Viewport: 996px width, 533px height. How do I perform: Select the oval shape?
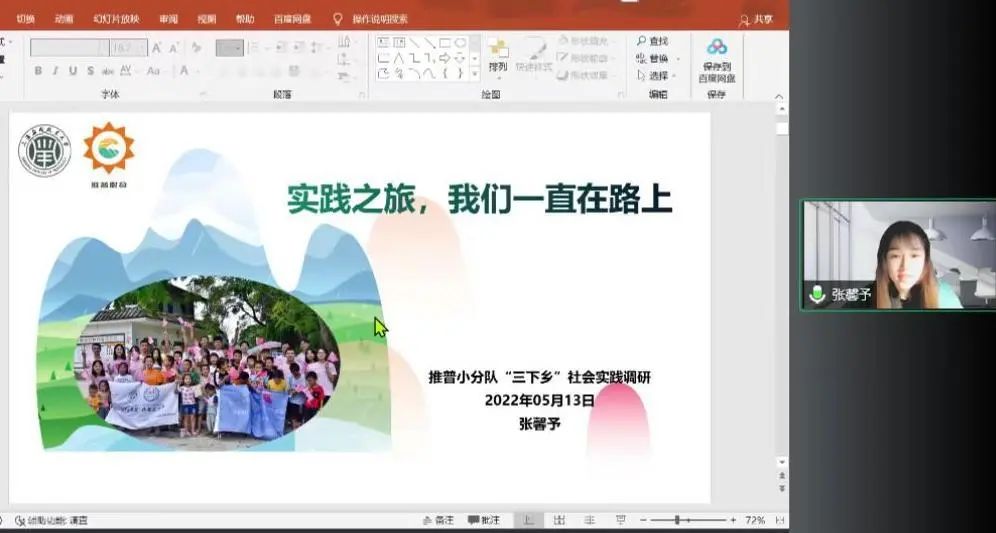(460, 43)
